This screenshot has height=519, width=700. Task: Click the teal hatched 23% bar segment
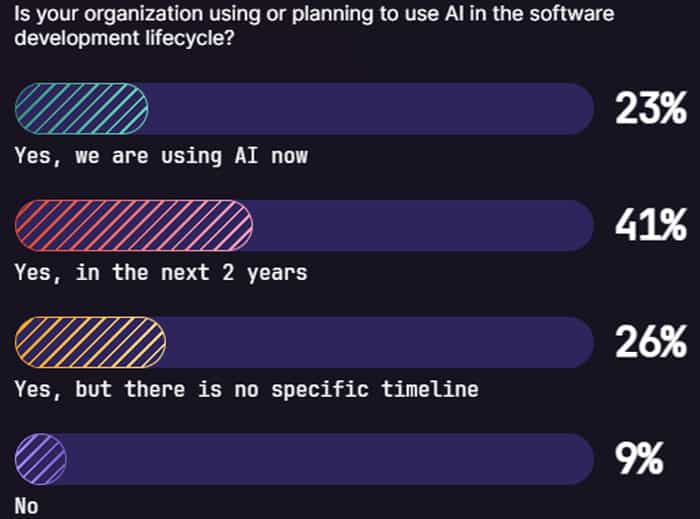click(x=82, y=108)
